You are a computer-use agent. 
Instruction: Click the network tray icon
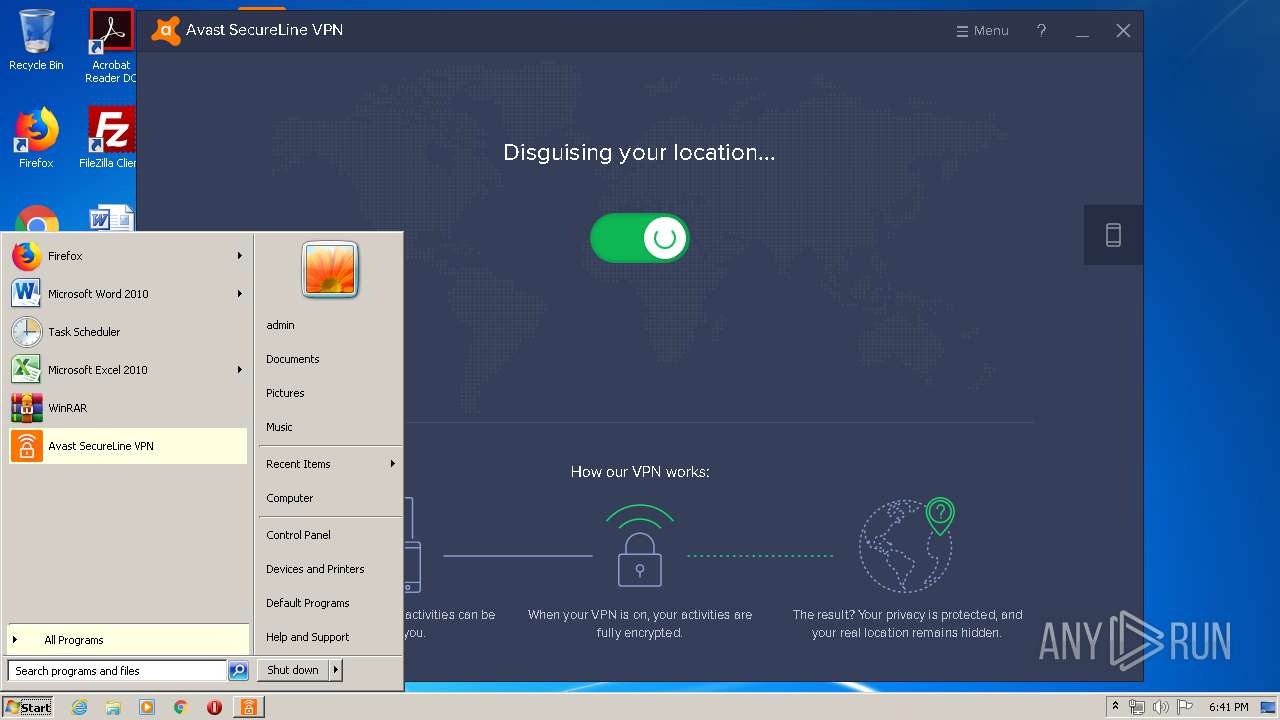pos(1137,707)
